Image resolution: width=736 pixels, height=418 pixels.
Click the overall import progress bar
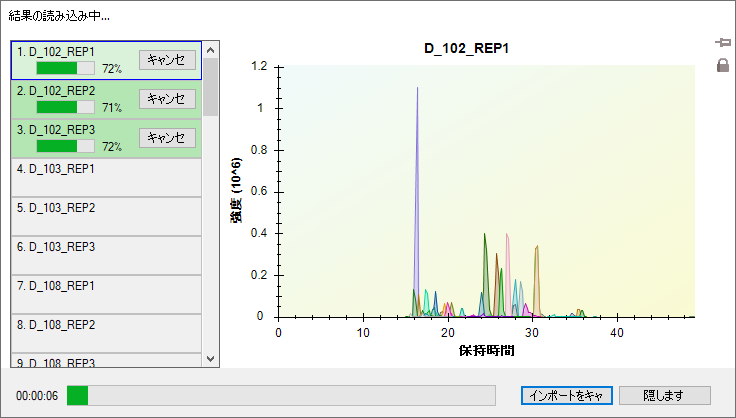click(281, 395)
